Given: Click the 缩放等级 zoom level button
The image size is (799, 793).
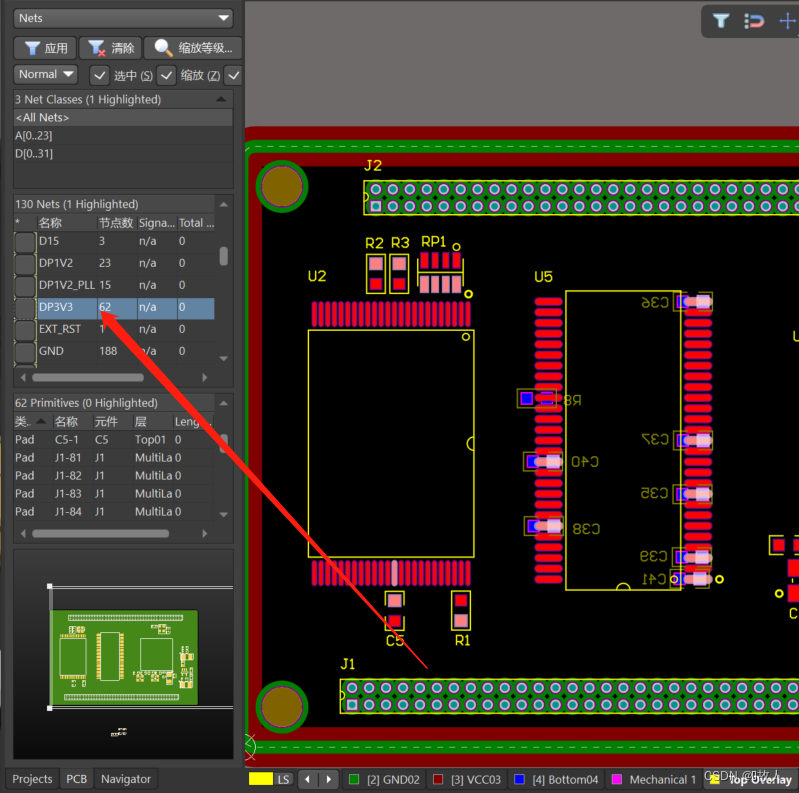Looking at the screenshot, I should pyautogui.click(x=193, y=48).
